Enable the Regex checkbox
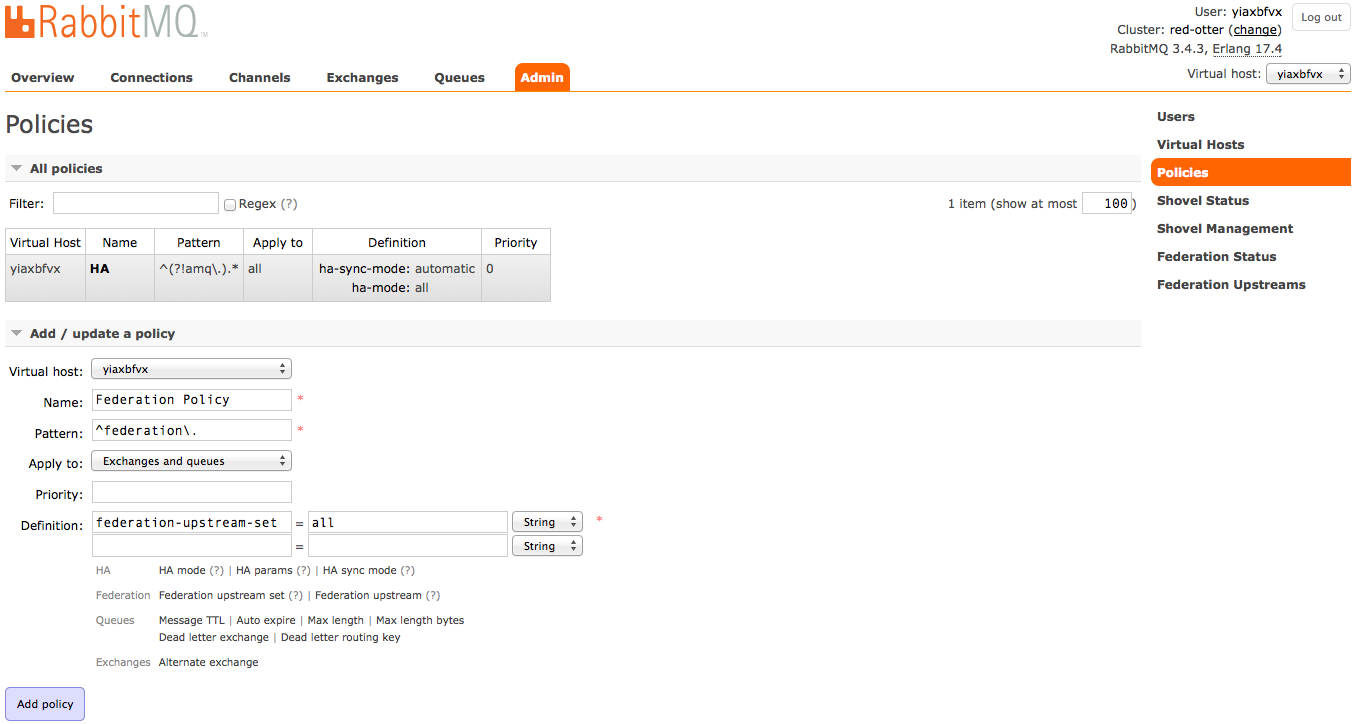The width and height of the screenshot is (1360, 724). pyautogui.click(x=230, y=204)
